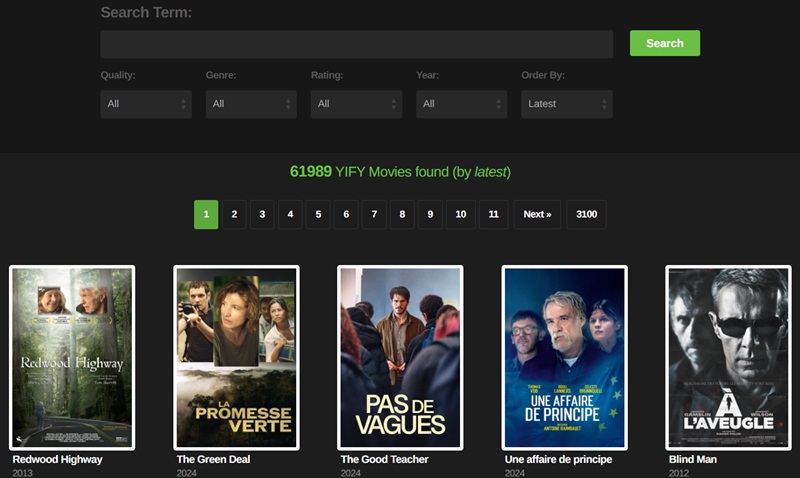The height and width of the screenshot is (478, 800).
Task: Click the green Search button
Action: tap(665, 43)
